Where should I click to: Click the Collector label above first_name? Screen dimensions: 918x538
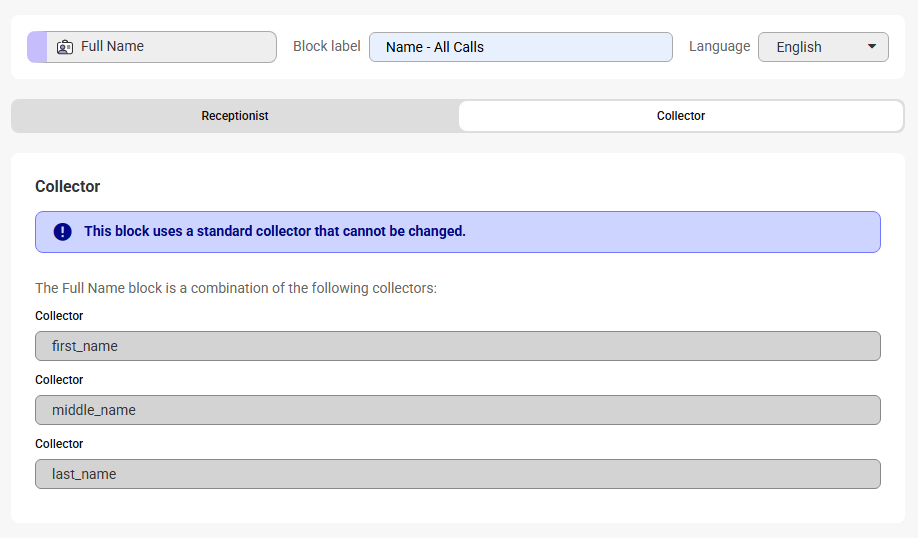tap(59, 316)
